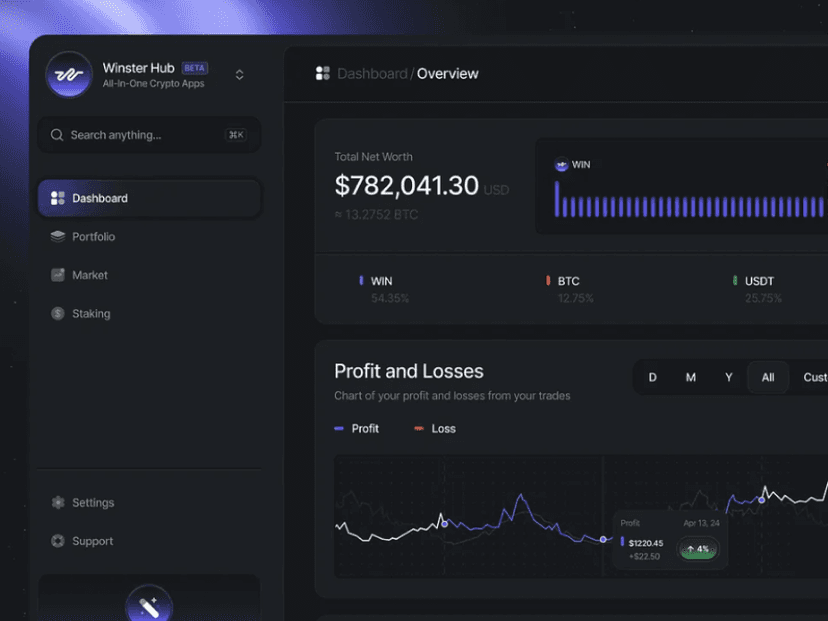Image resolution: width=828 pixels, height=621 pixels.
Task: Click the Market chart icon
Action: pos(57,275)
